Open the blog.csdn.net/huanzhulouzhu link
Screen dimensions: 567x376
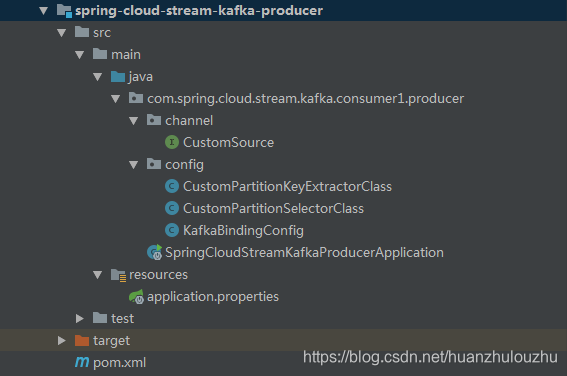430,357
